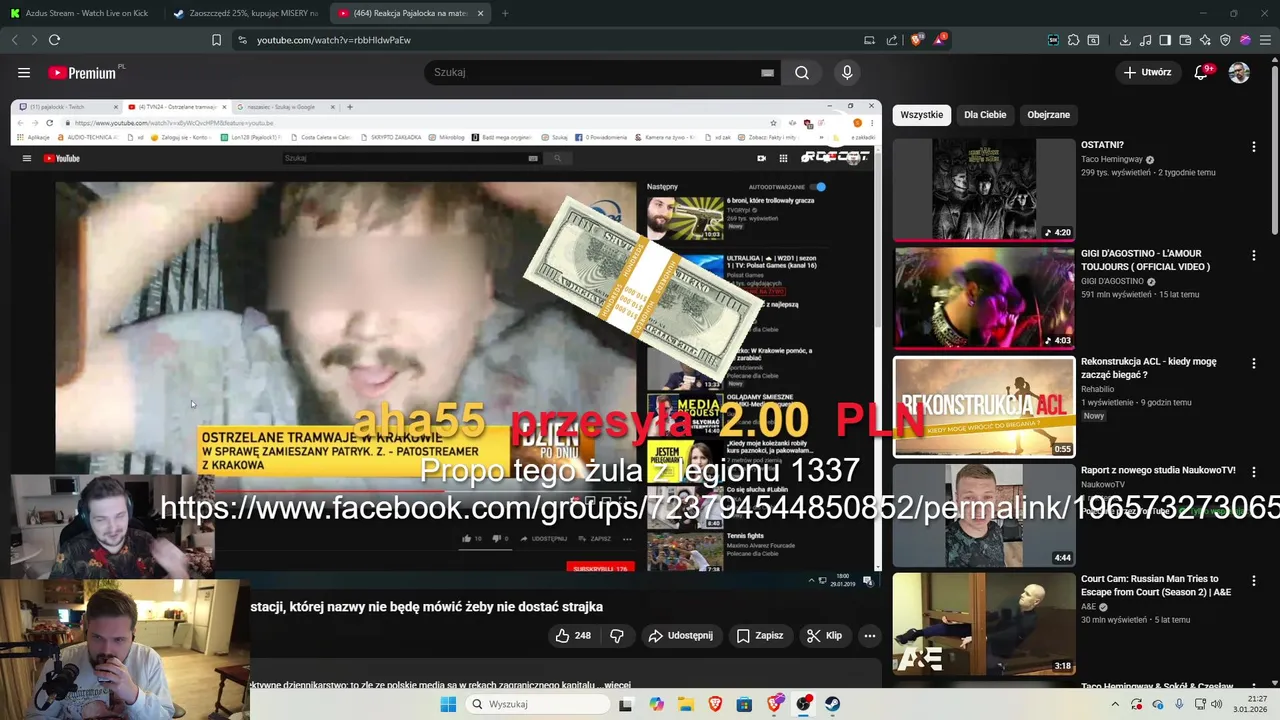Select the Obejrzane filter chip

[x=1048, y=115]
